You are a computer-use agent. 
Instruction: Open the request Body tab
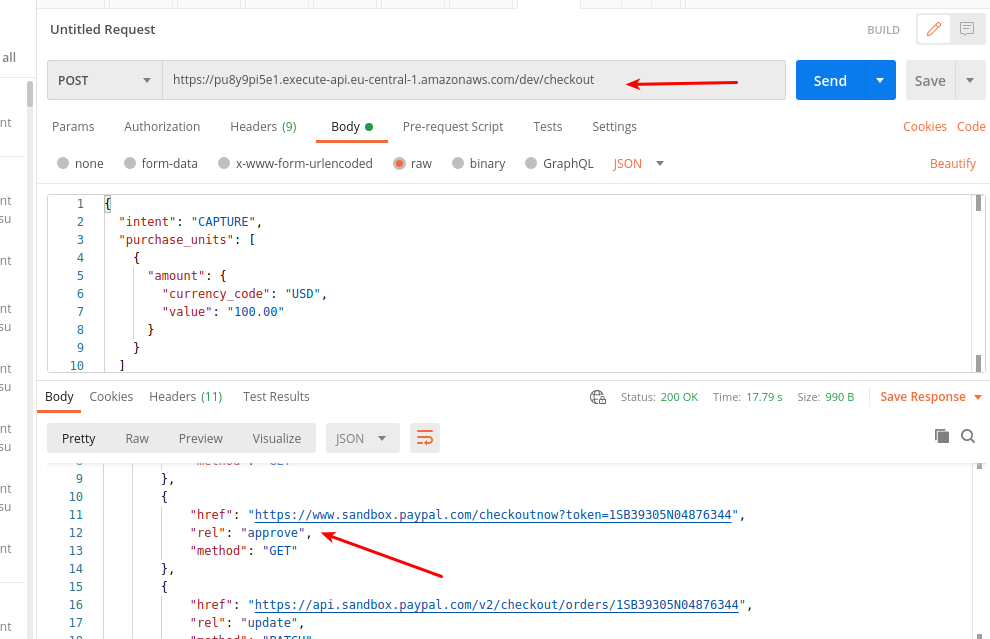coord(352,127)
